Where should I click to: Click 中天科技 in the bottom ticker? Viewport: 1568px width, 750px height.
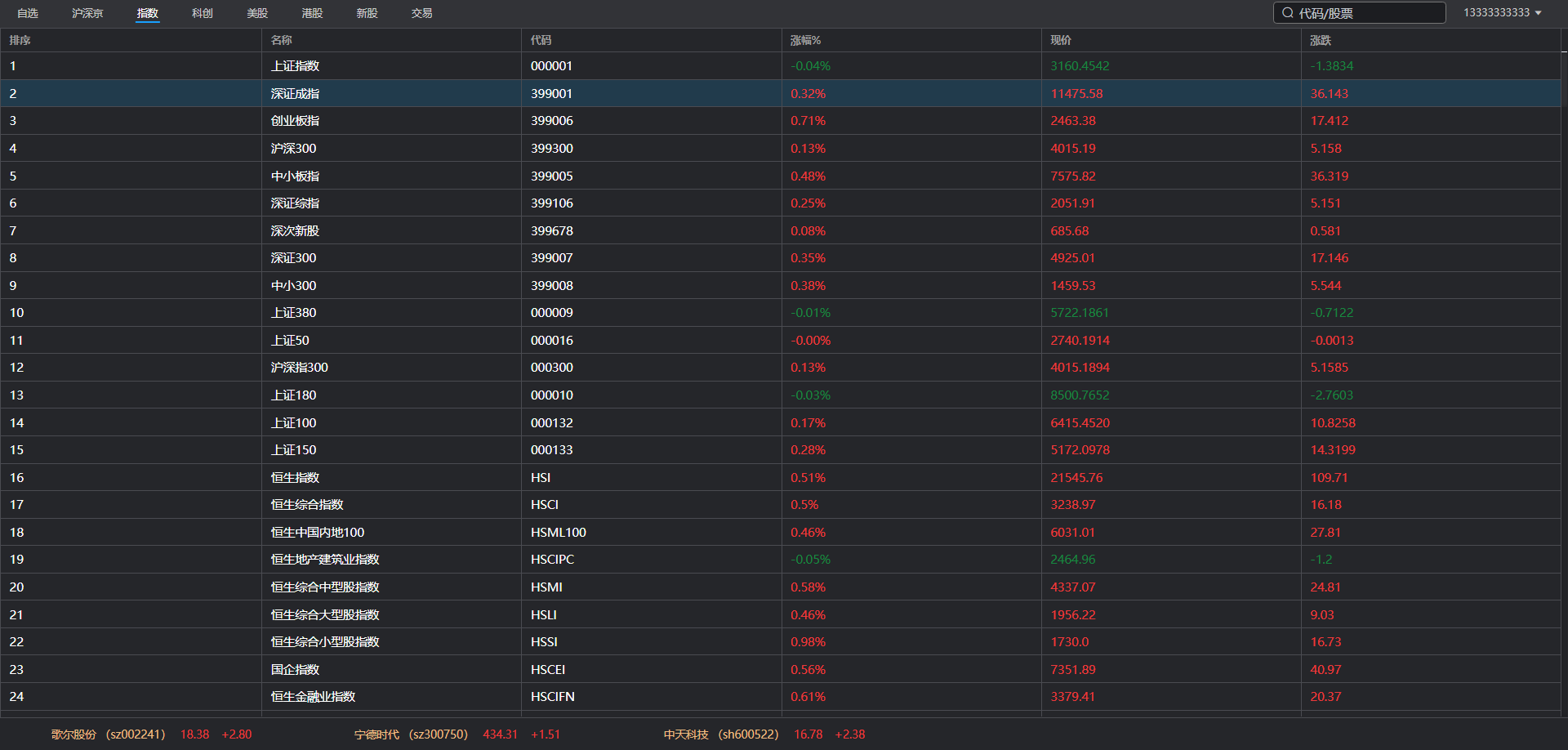click(x=686, y=734)
